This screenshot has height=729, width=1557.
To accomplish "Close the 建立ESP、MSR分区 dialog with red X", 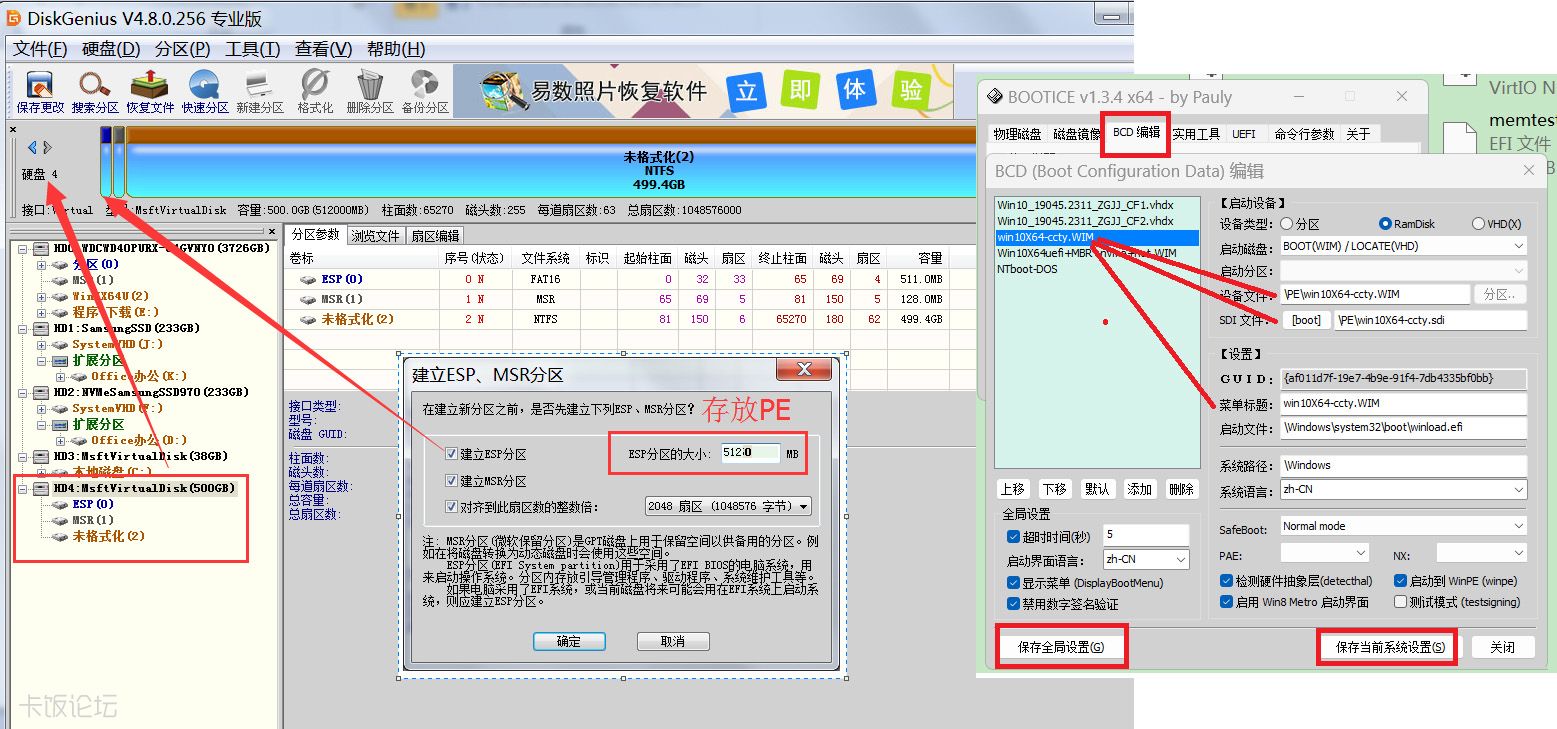I will pos(805,369).
